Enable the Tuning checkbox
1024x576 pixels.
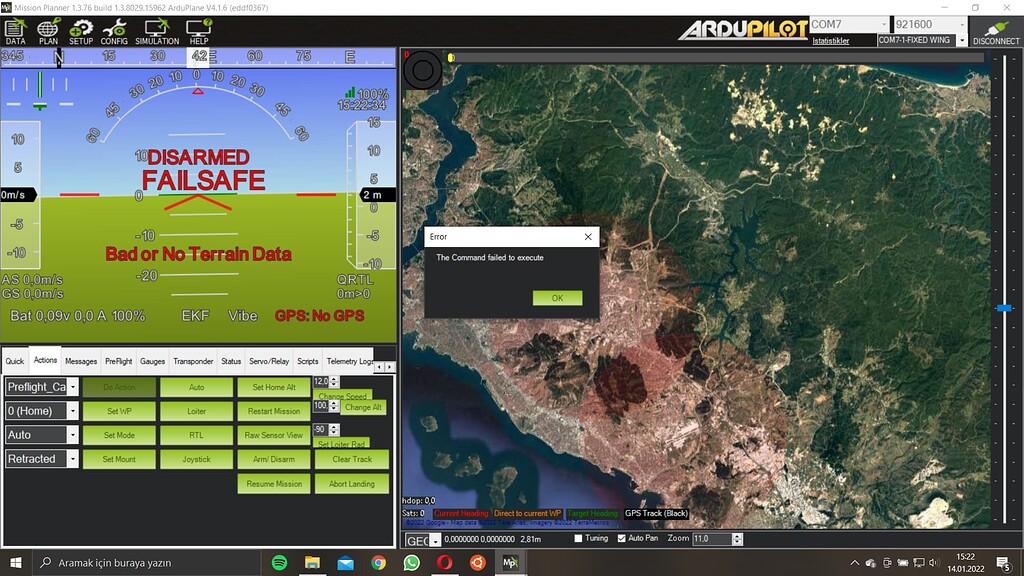tap(579, 539)
